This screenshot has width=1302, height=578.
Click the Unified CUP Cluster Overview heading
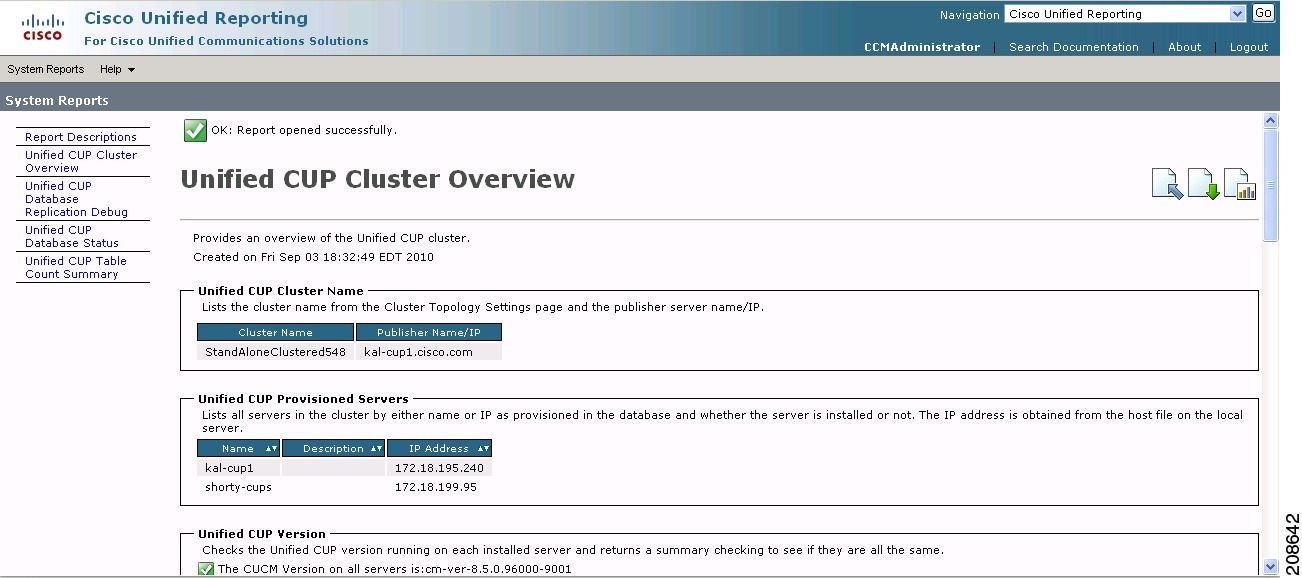click(377, 179)
